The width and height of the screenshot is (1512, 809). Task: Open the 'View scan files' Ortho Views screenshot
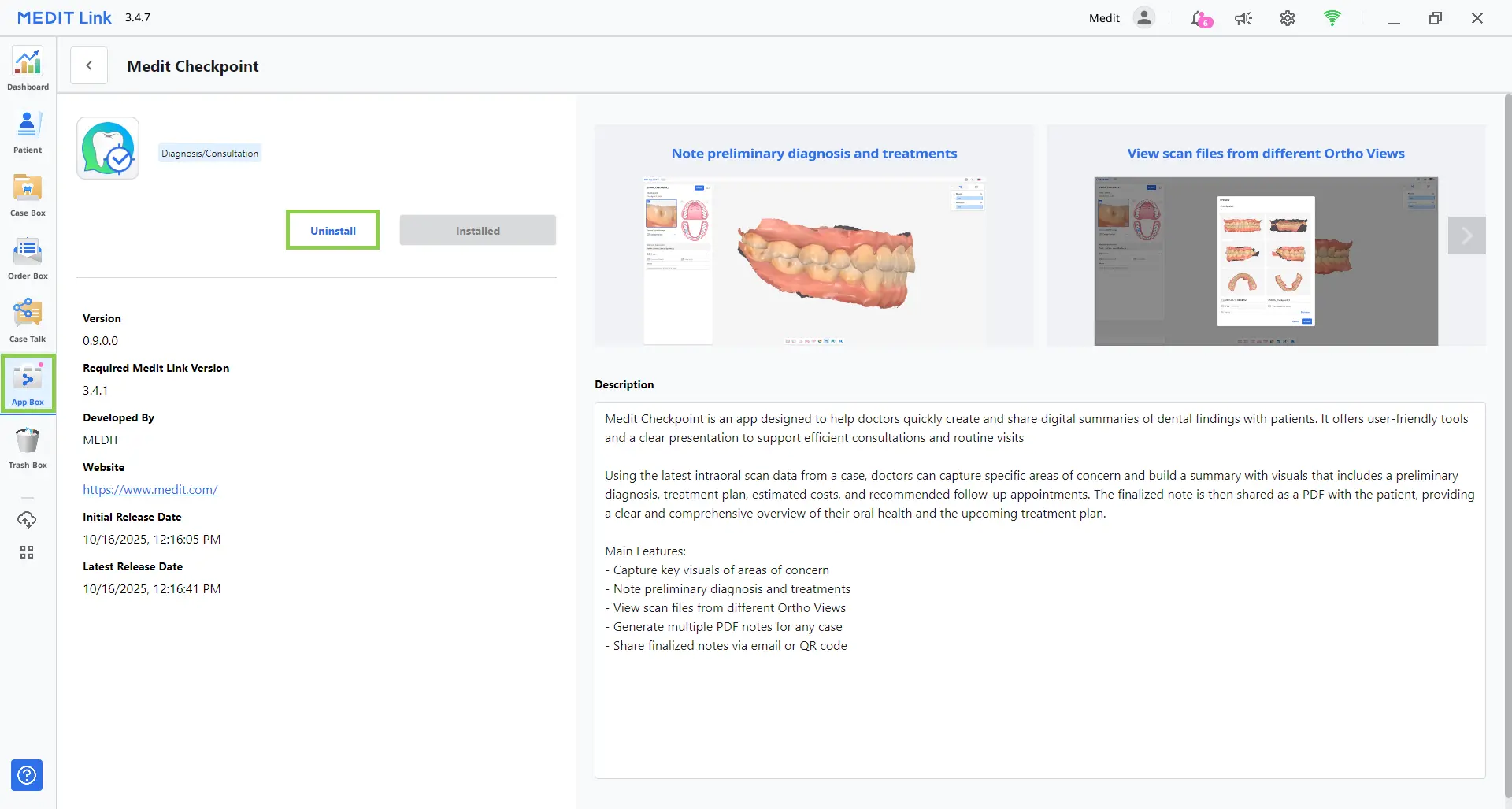tap(1266, 236)
